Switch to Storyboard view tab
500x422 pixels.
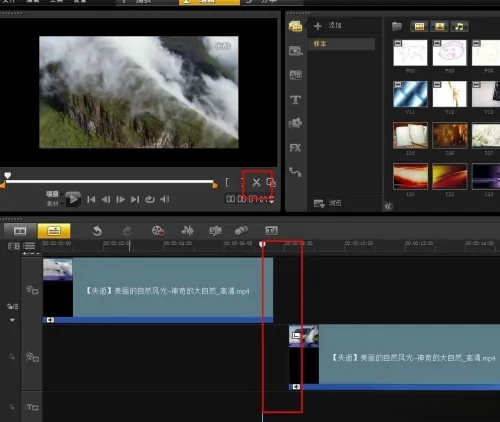coord(20,231)
